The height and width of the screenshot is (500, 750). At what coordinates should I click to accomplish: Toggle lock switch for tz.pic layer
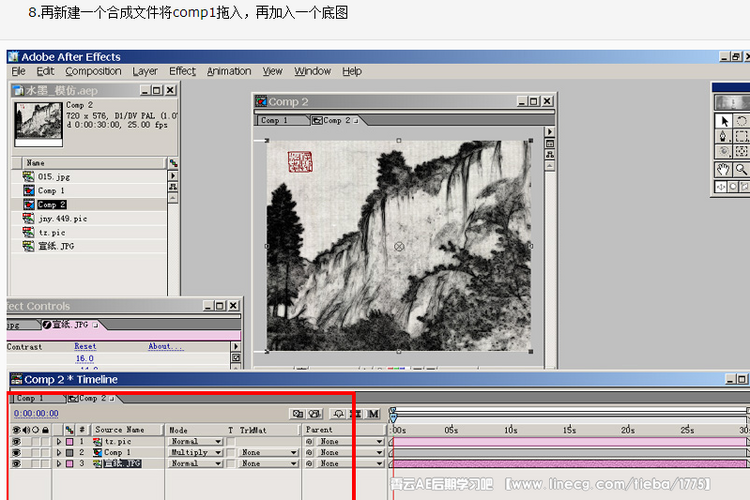click(45, 441)
